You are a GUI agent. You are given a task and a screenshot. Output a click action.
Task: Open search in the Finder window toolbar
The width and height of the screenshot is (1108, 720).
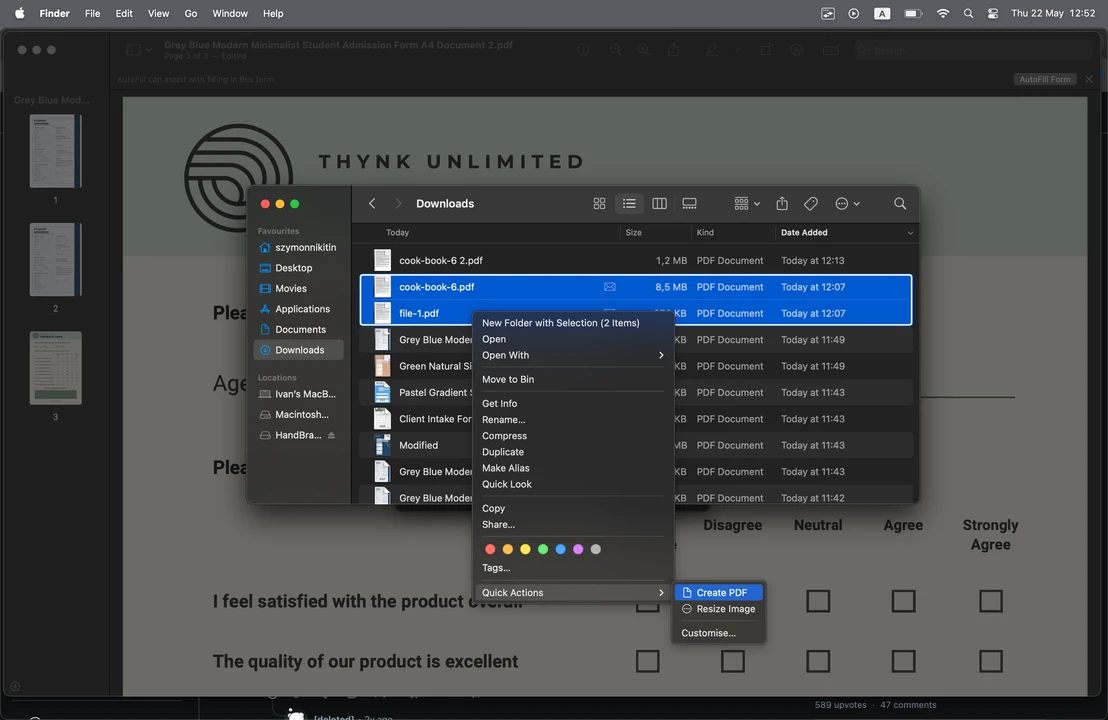point(900,203)
